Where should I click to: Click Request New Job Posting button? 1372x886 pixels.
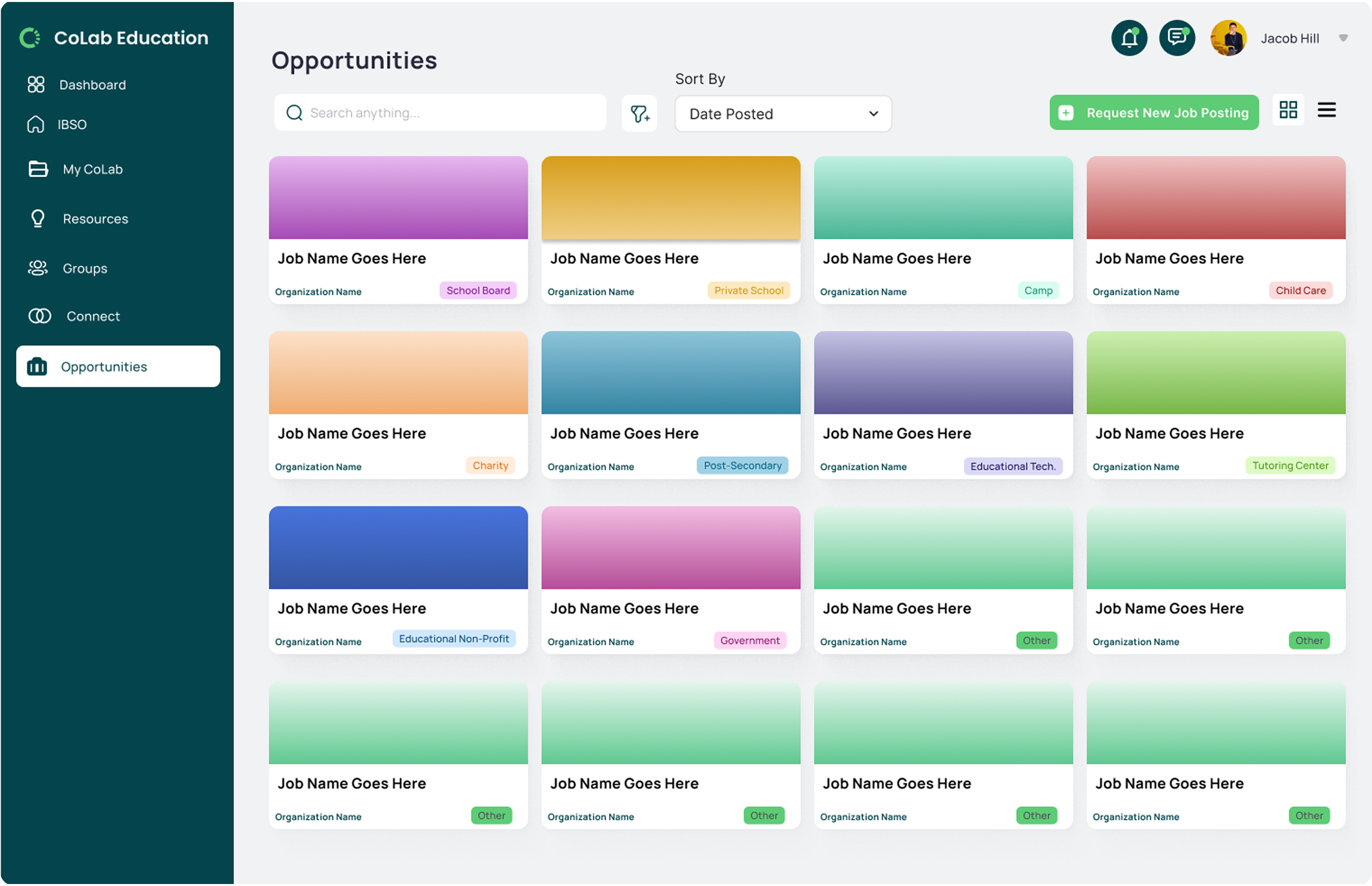pos(1154,113)
